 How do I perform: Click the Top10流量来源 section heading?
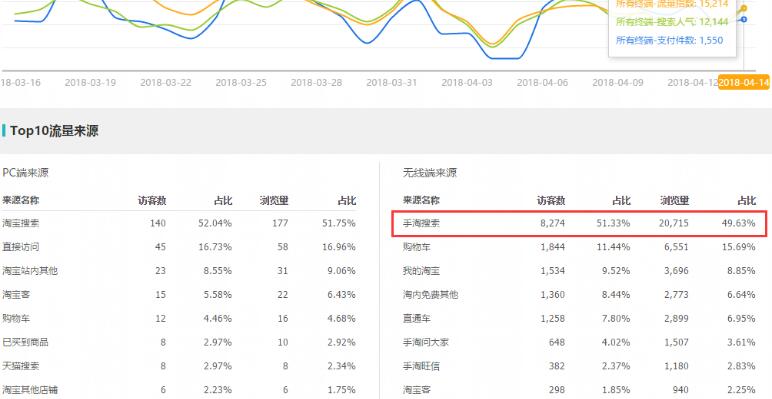click(x=54, y=131)
